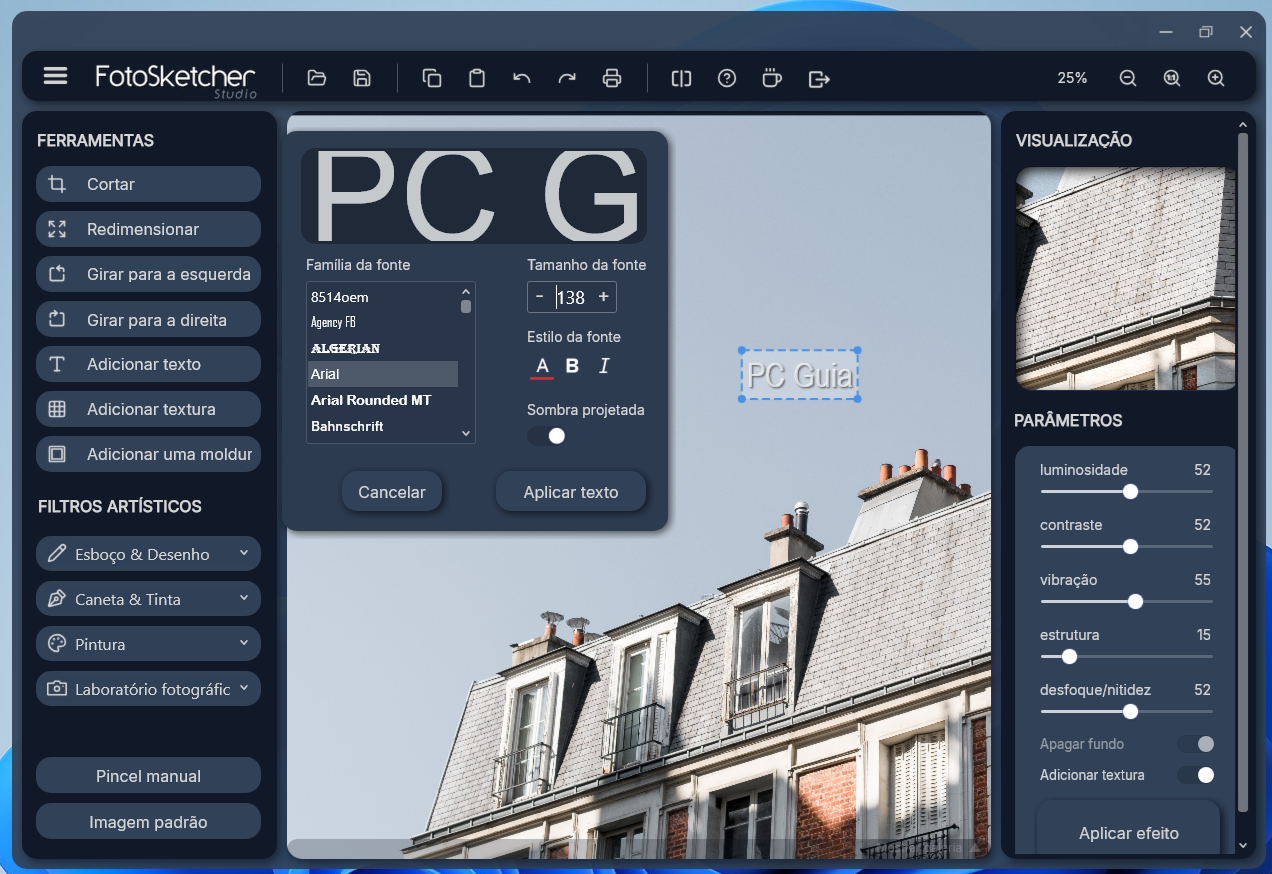Zoom out with the magnifier minus icon
The image size is (1272, 874).
click(x=1128, y=78)
